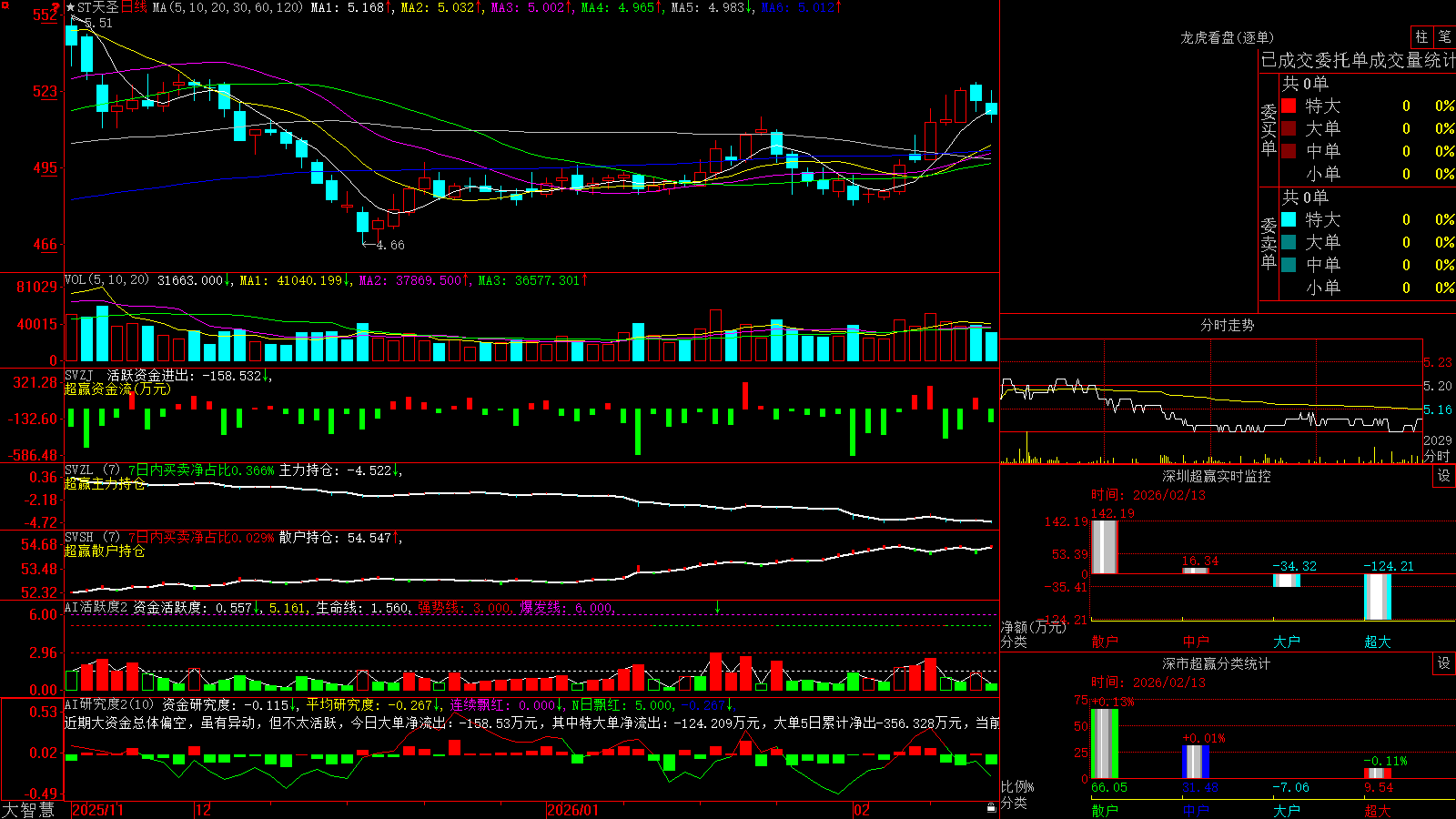
Task: Click the 12 month marker on the time axis
Action: tap(204, 810)
